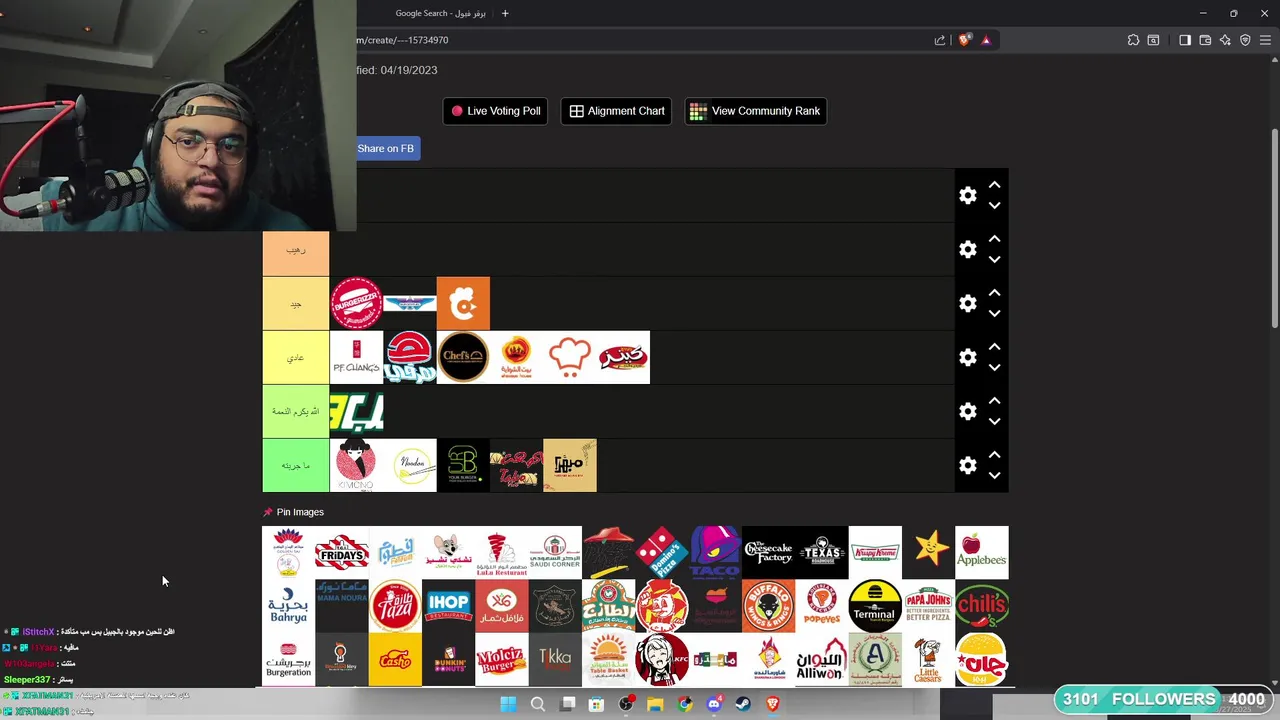Select the Cheesecake Factory logo
This screenshot has height=720, width=1280.
coord(768,552)
